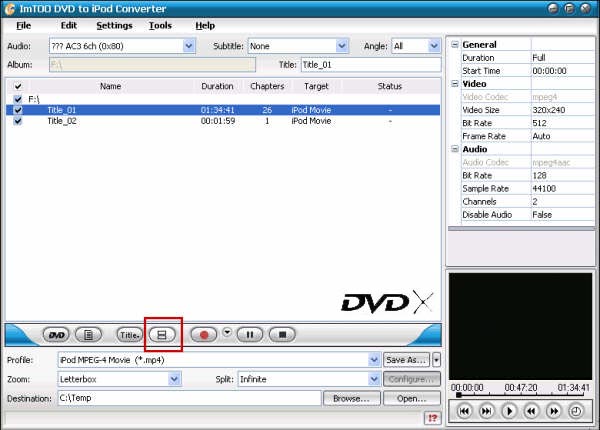Screen dimensions: 600x430
Task: Click the Destination path field
Action: (x=189, y=398)
